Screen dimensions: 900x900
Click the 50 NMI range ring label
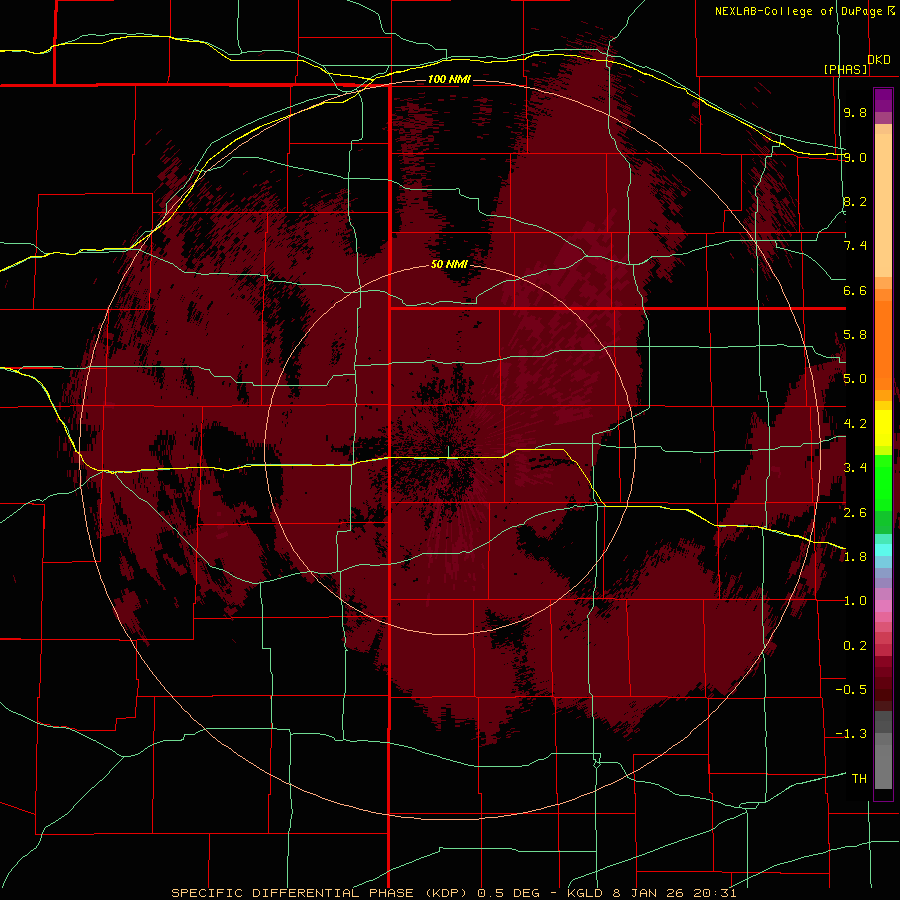click(x=449, y=264)
